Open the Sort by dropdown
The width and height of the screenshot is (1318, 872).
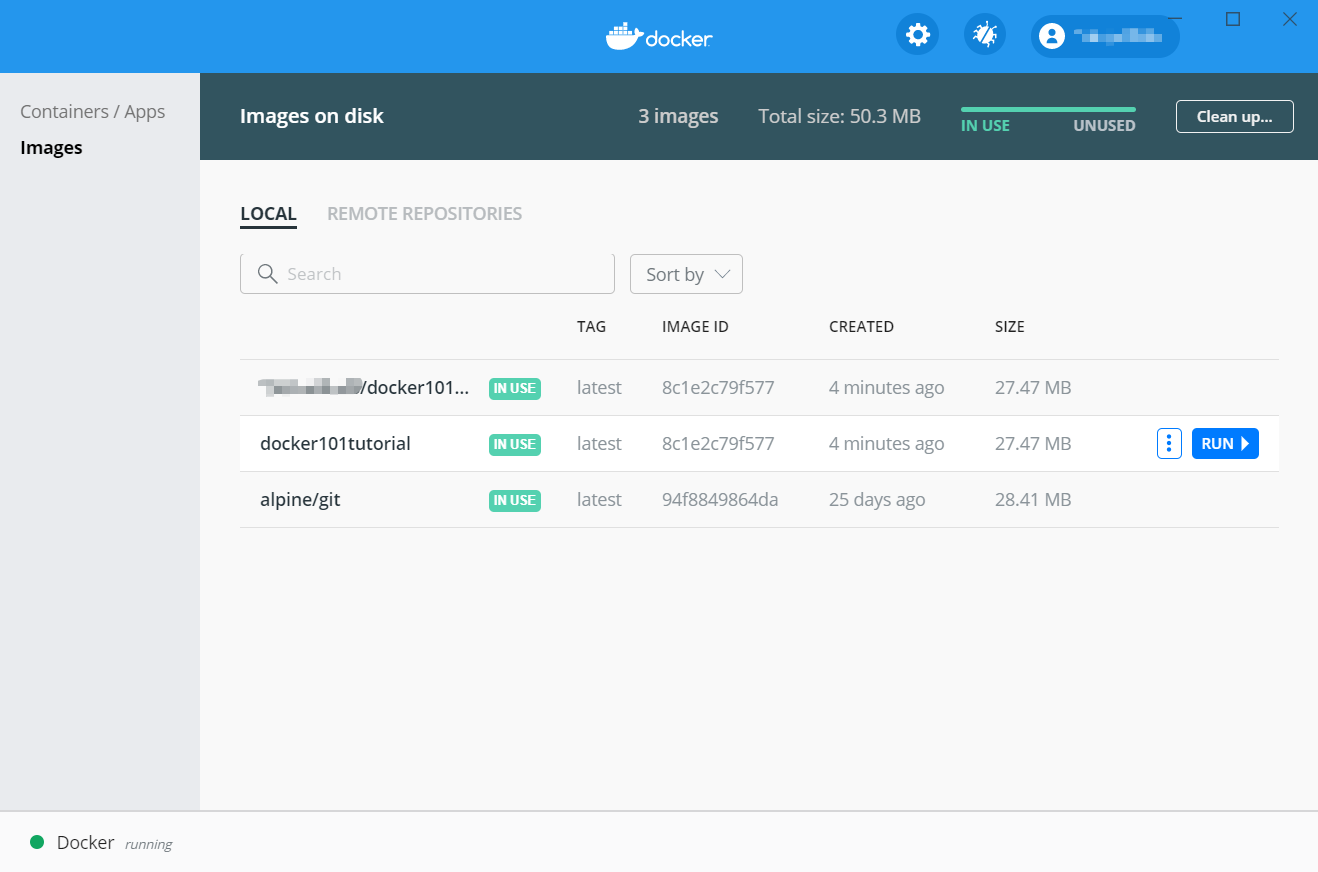[686, 274]
